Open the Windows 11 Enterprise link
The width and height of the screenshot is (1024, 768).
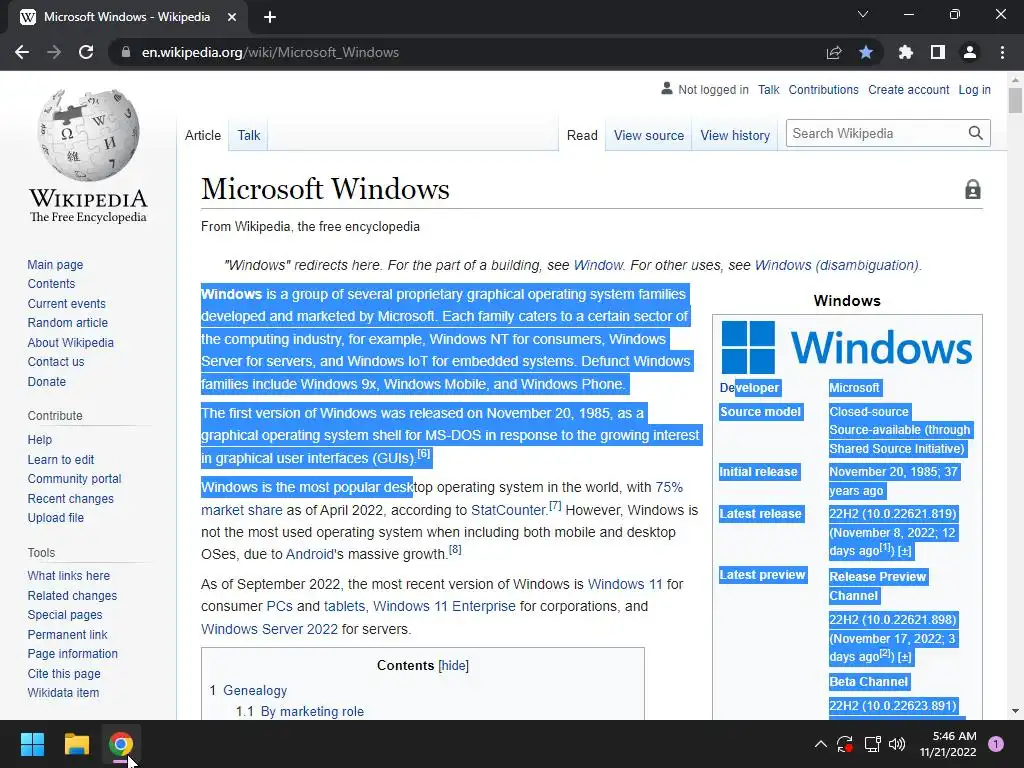(444, 607)
